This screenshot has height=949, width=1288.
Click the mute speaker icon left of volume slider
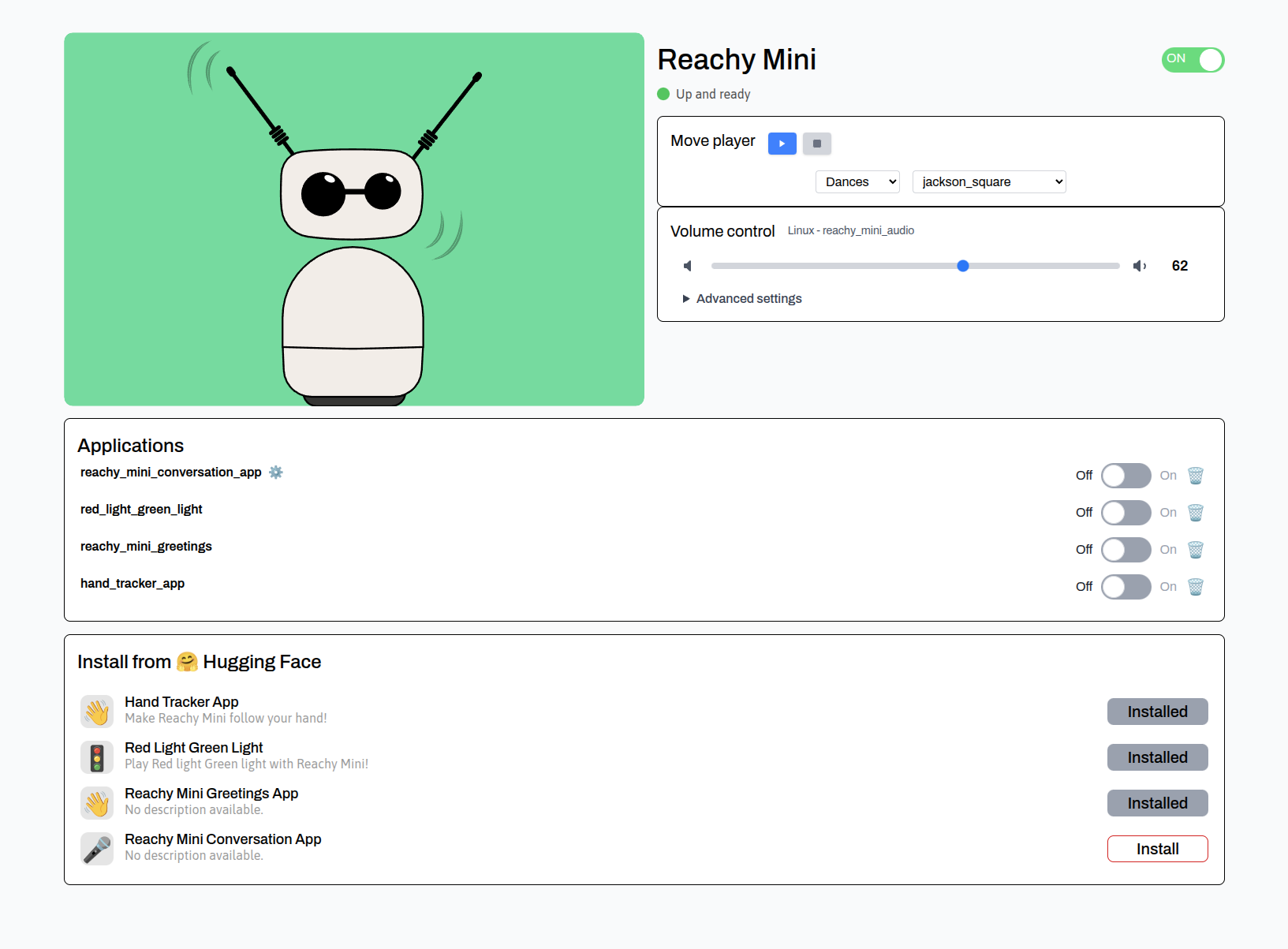688,266
